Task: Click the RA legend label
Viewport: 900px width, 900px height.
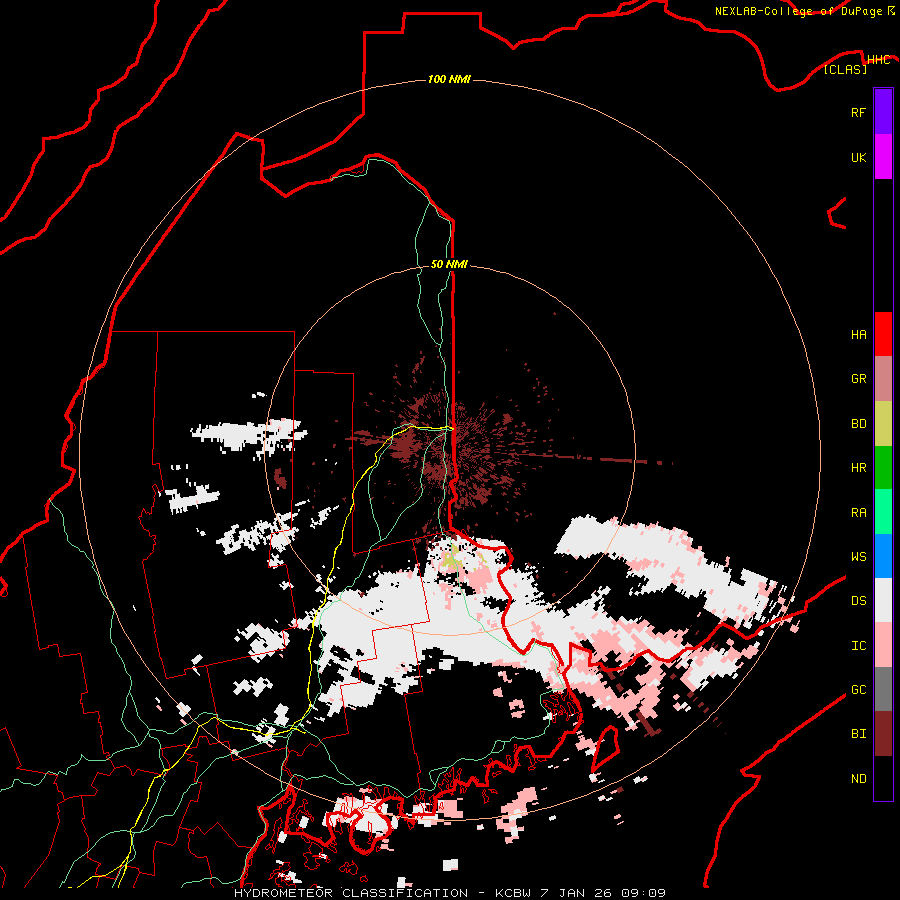Action: (x=858, y=513)
